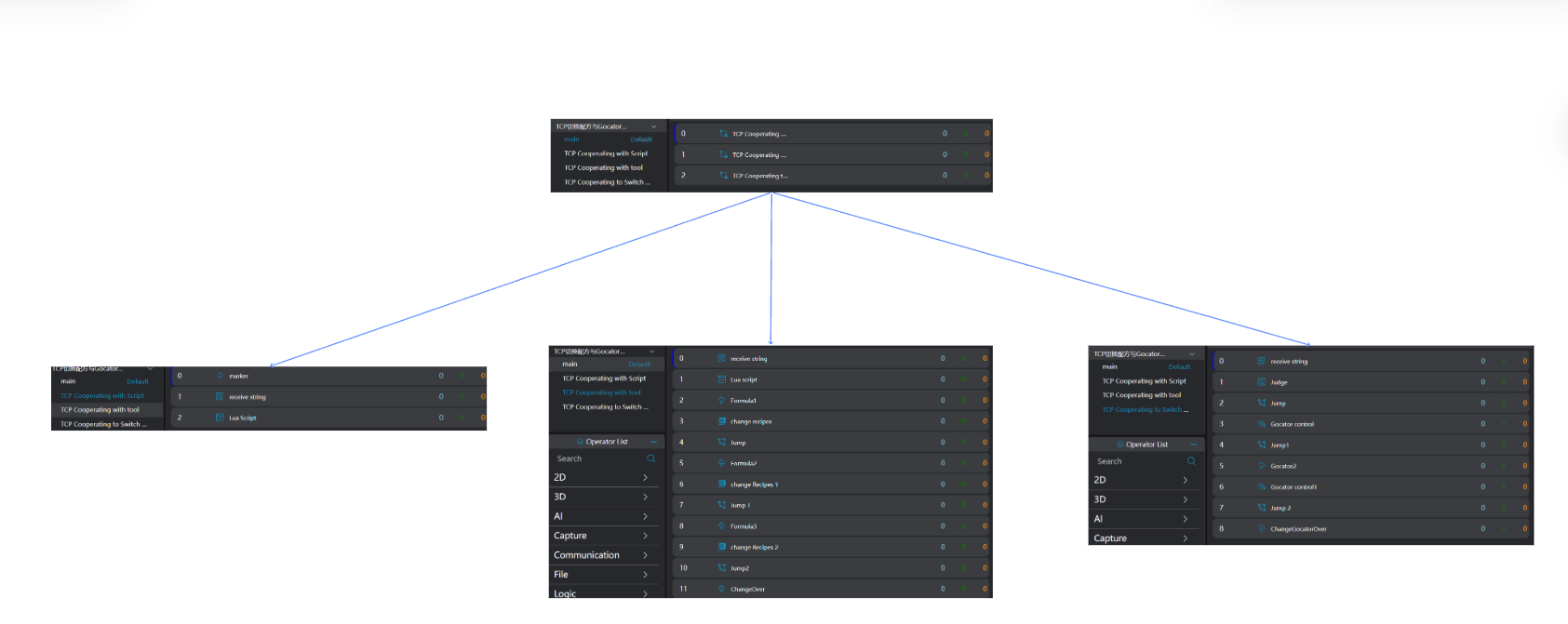
Task: Click the Jump2 icon in step 10
Action: (721, 568)
